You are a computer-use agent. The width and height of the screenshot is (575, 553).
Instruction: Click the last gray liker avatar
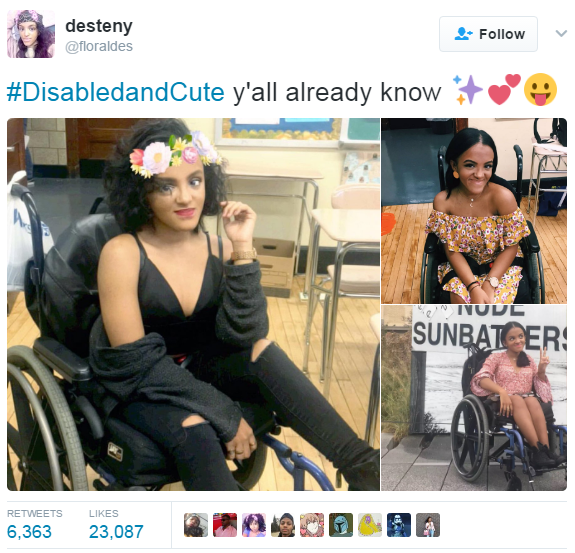coord(428,525)
